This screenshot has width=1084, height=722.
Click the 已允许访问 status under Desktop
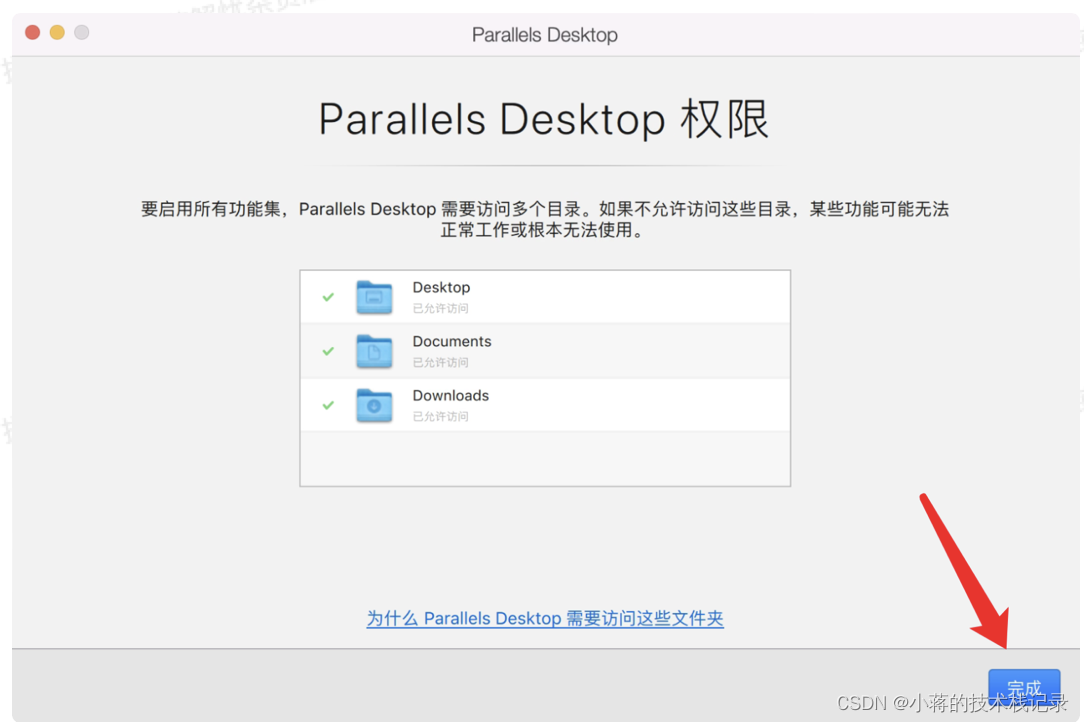point(440,308)
